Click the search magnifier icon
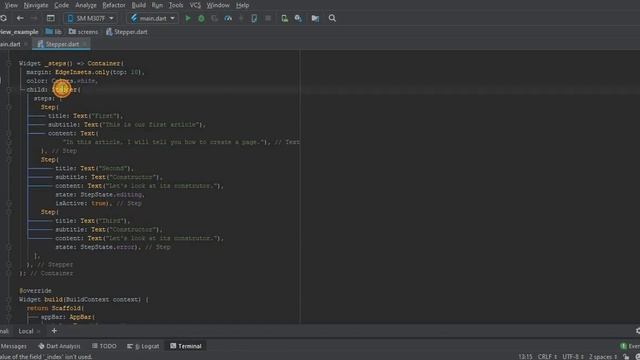 (x=332, y=18)
